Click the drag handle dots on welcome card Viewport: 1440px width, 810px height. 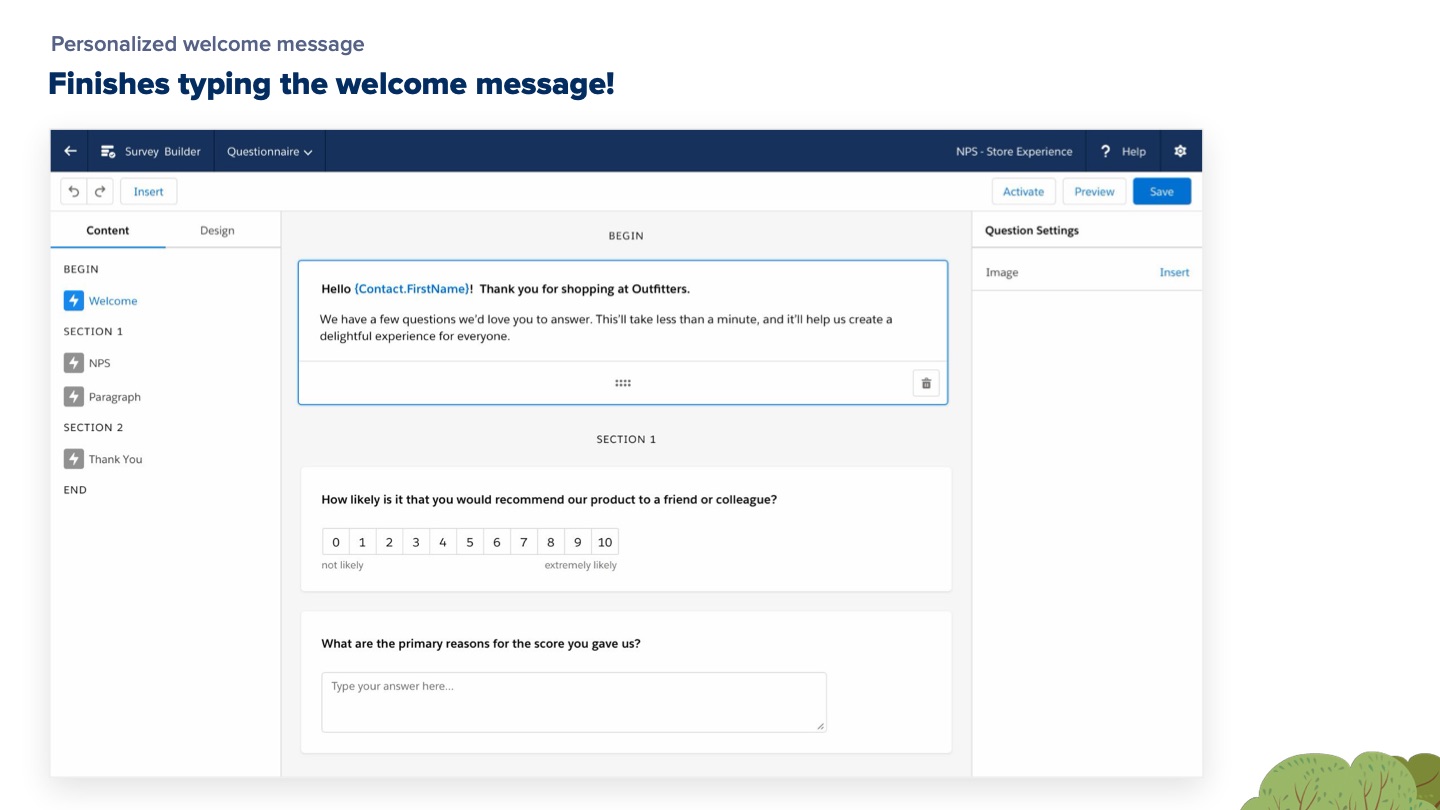(x=623, y=383)
